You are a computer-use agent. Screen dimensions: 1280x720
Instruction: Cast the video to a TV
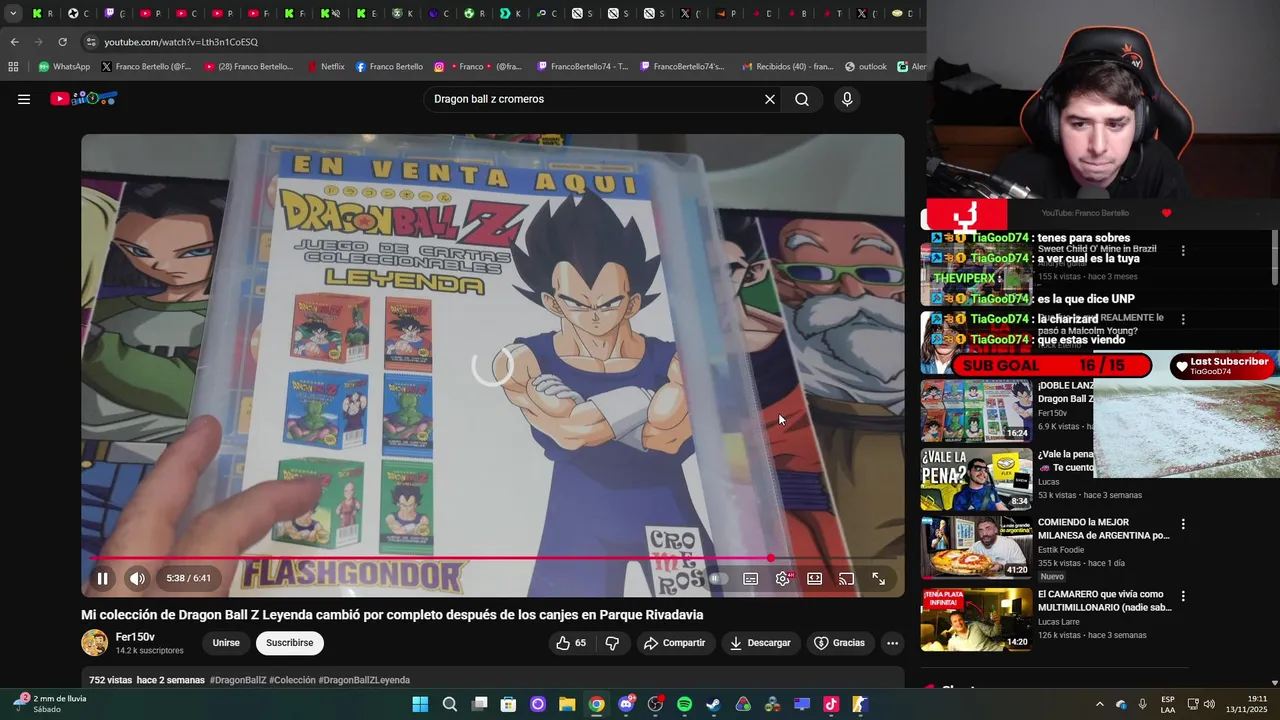846,578
